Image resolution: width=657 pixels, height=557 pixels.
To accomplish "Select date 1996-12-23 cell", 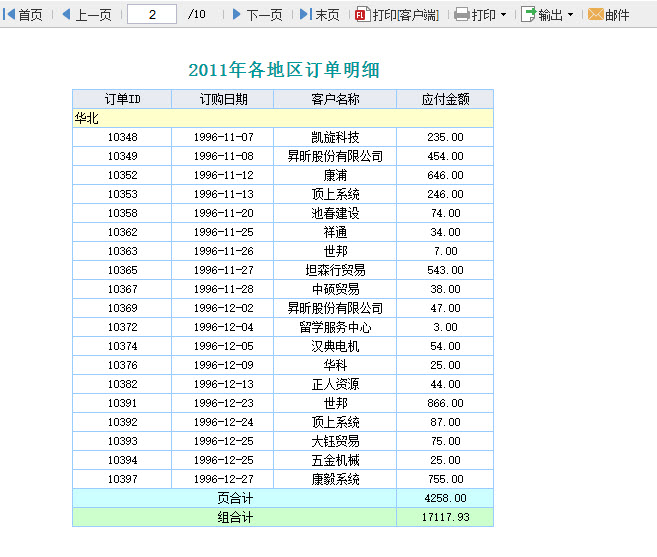I will pyautogui.click(x=222, y=403).
